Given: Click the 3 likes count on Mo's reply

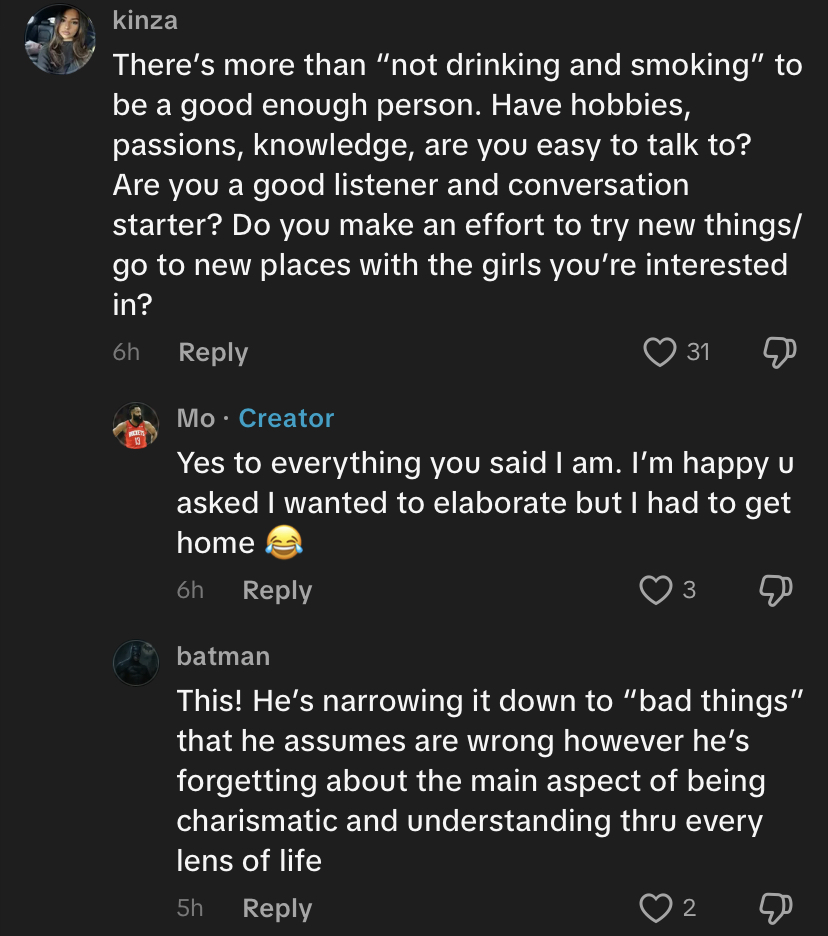Looking at the screenshot, I should [689, 591].
